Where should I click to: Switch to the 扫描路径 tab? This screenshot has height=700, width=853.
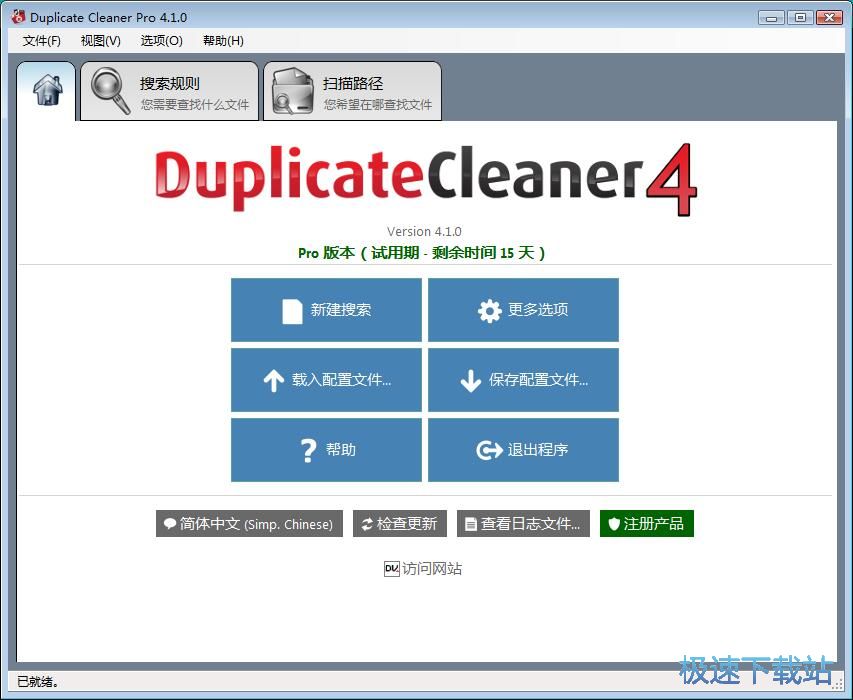coord(353,91)
